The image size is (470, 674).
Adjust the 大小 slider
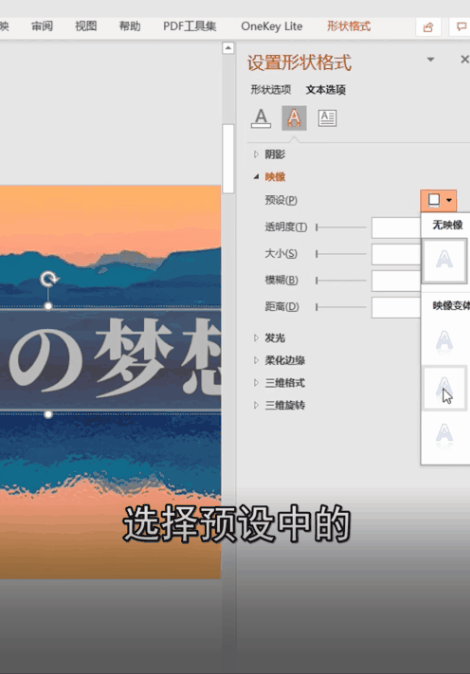click(x=341, y=254)
